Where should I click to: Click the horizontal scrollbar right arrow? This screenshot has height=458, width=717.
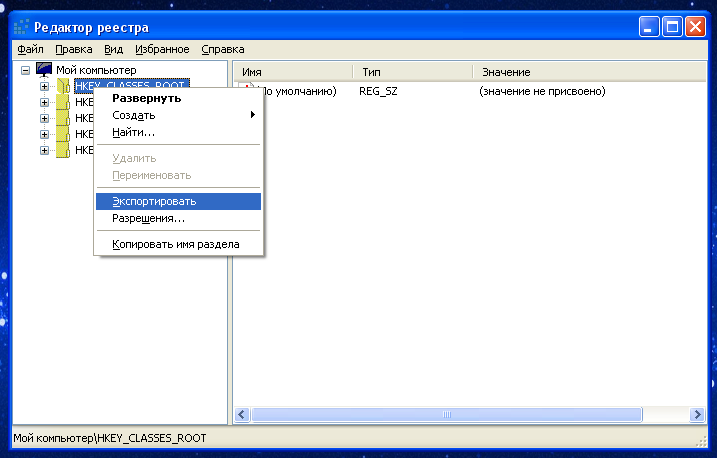(x=697, y=415)
